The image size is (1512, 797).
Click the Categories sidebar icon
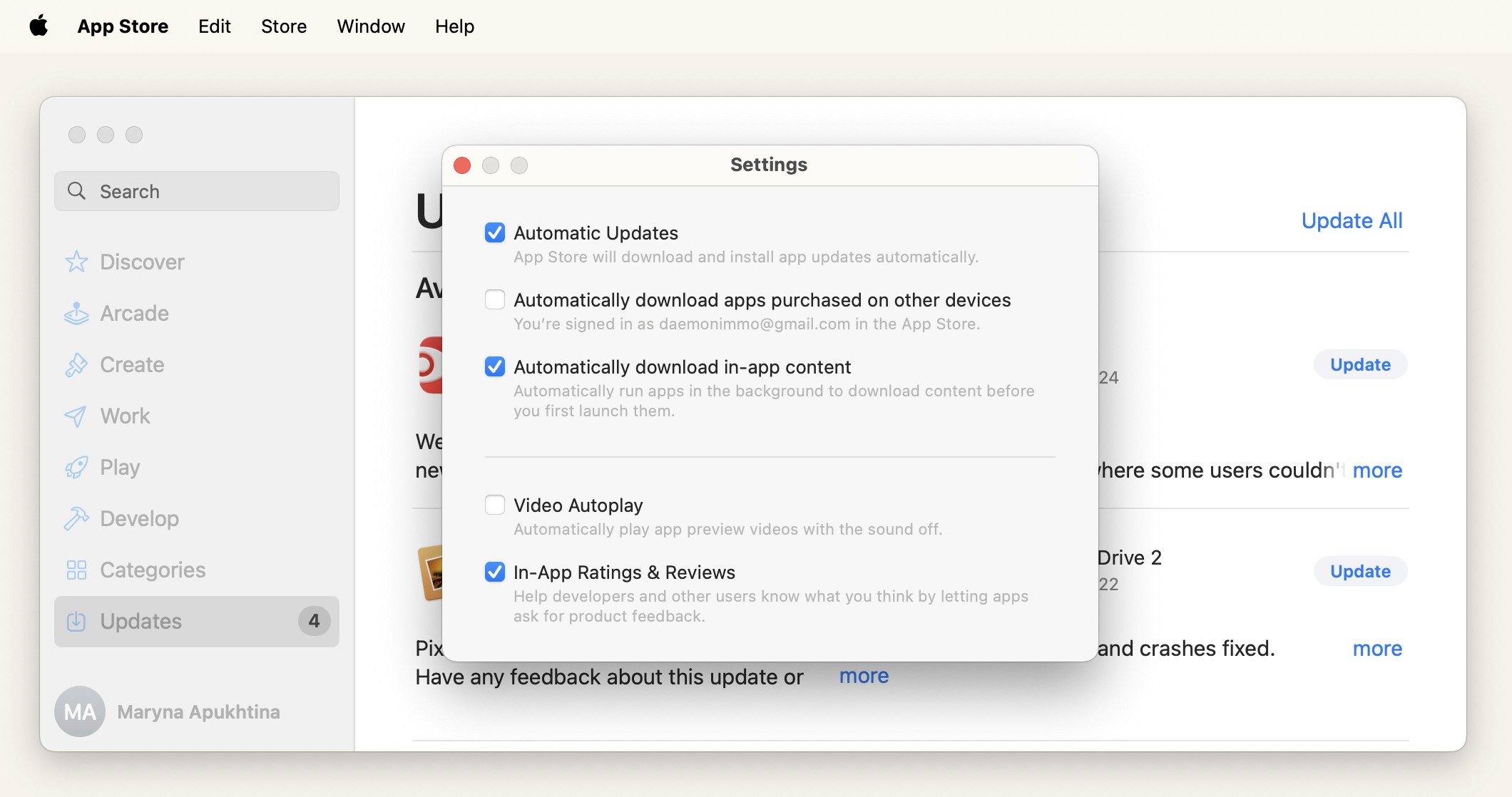[x=77, y=569]
